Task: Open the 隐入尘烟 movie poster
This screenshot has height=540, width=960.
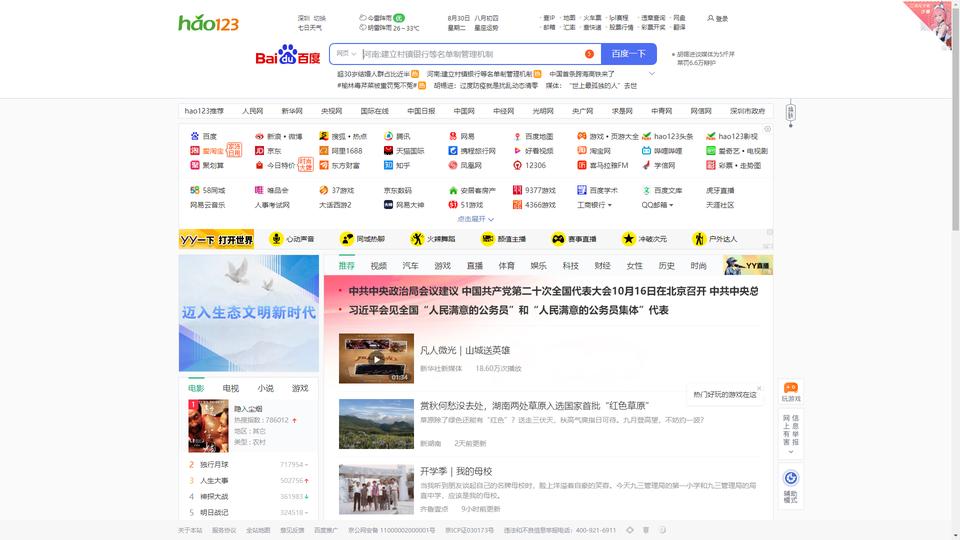Action: (x=208, y=426)
